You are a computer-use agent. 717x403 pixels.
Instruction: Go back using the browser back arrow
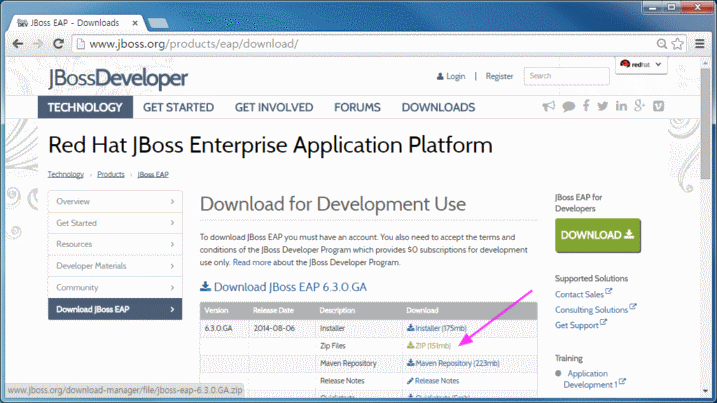pyautogui.click(x=18, y=44)
